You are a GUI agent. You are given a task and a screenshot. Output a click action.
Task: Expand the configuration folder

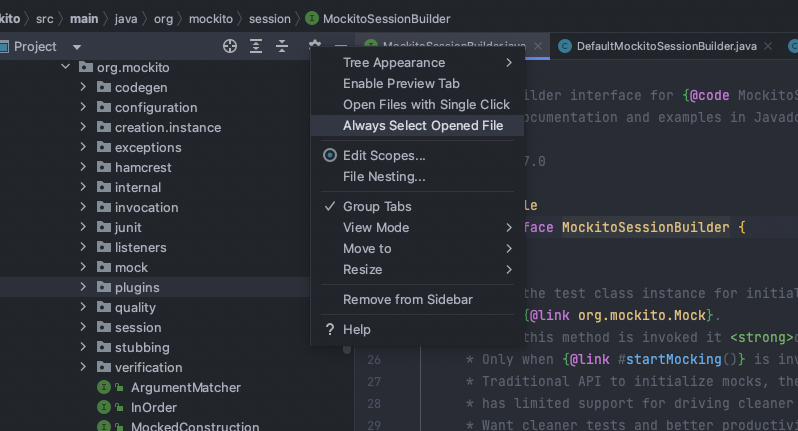click(x=83, y=107)
